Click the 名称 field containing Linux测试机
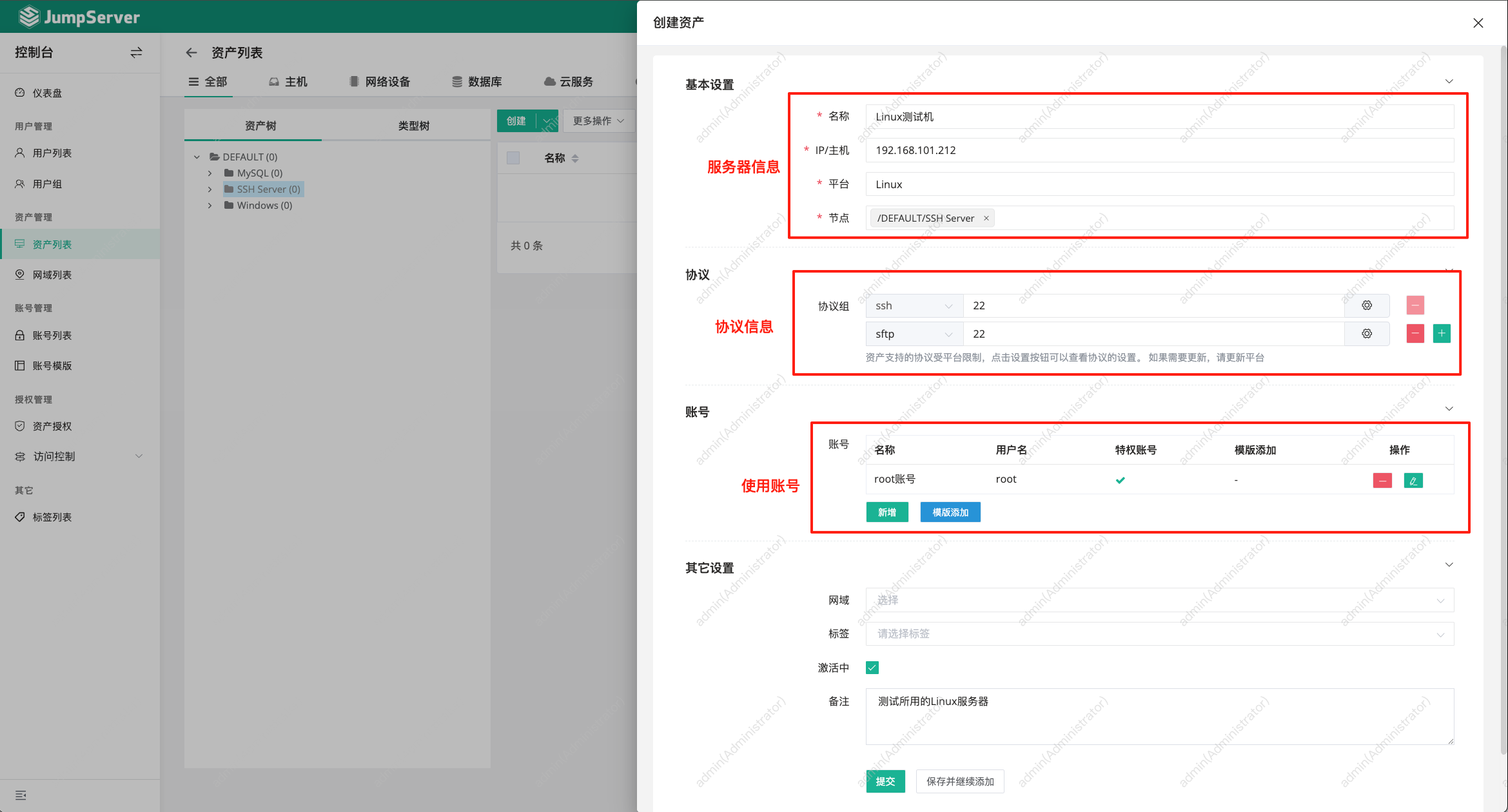Image resolution: width=1508 pixels, height=812 pixels. pyautogui.click(x=1160, y=117)
